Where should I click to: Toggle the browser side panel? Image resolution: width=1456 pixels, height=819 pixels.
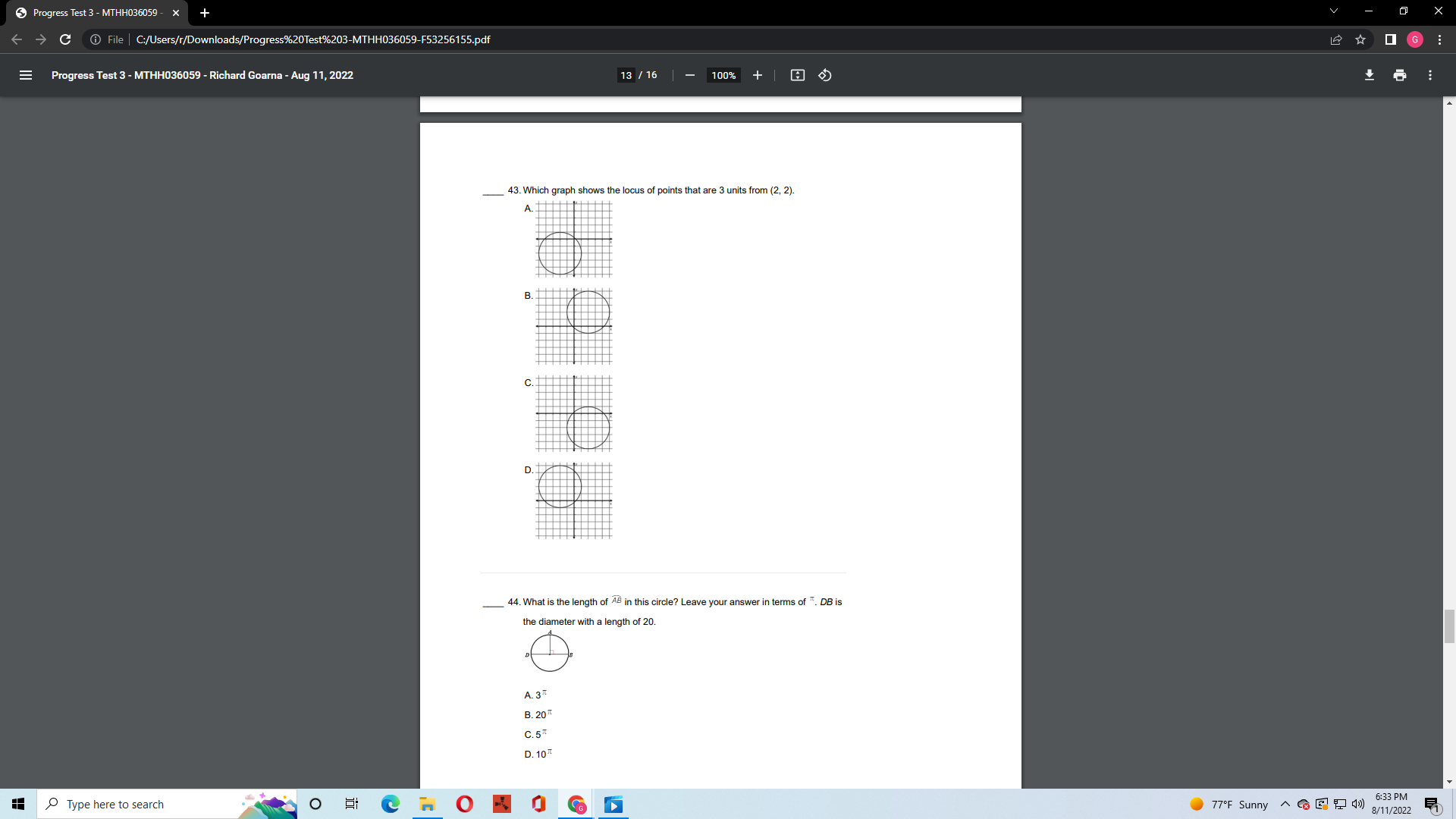coord(1389,39)
